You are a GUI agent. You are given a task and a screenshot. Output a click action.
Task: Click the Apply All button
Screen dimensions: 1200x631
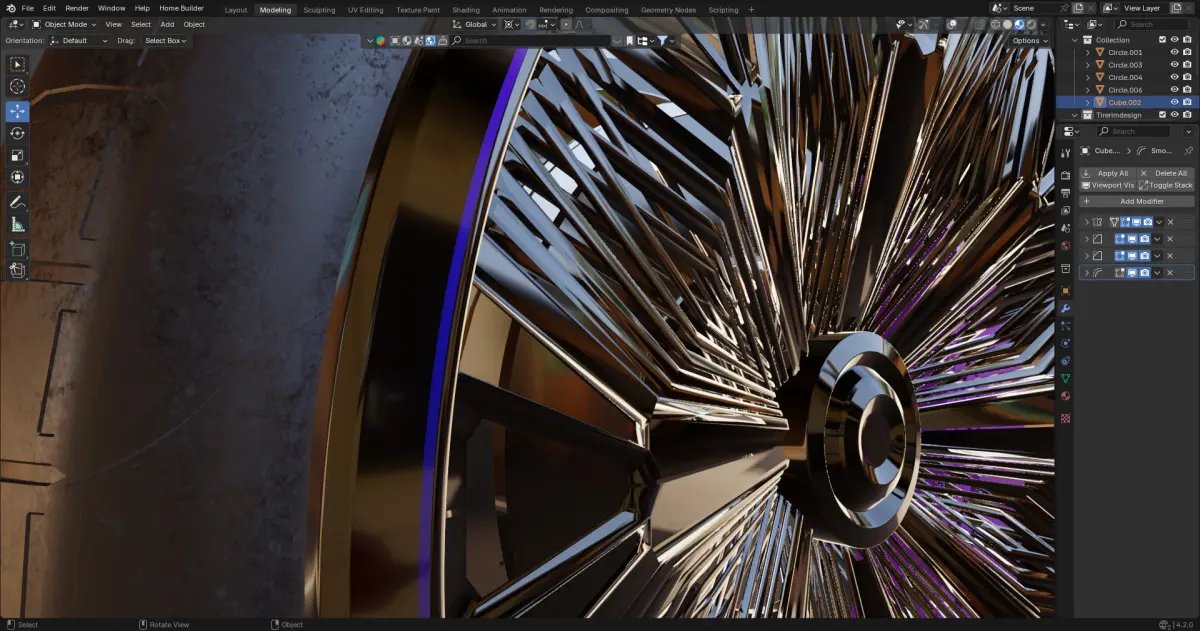click(x=1107, y=173)
